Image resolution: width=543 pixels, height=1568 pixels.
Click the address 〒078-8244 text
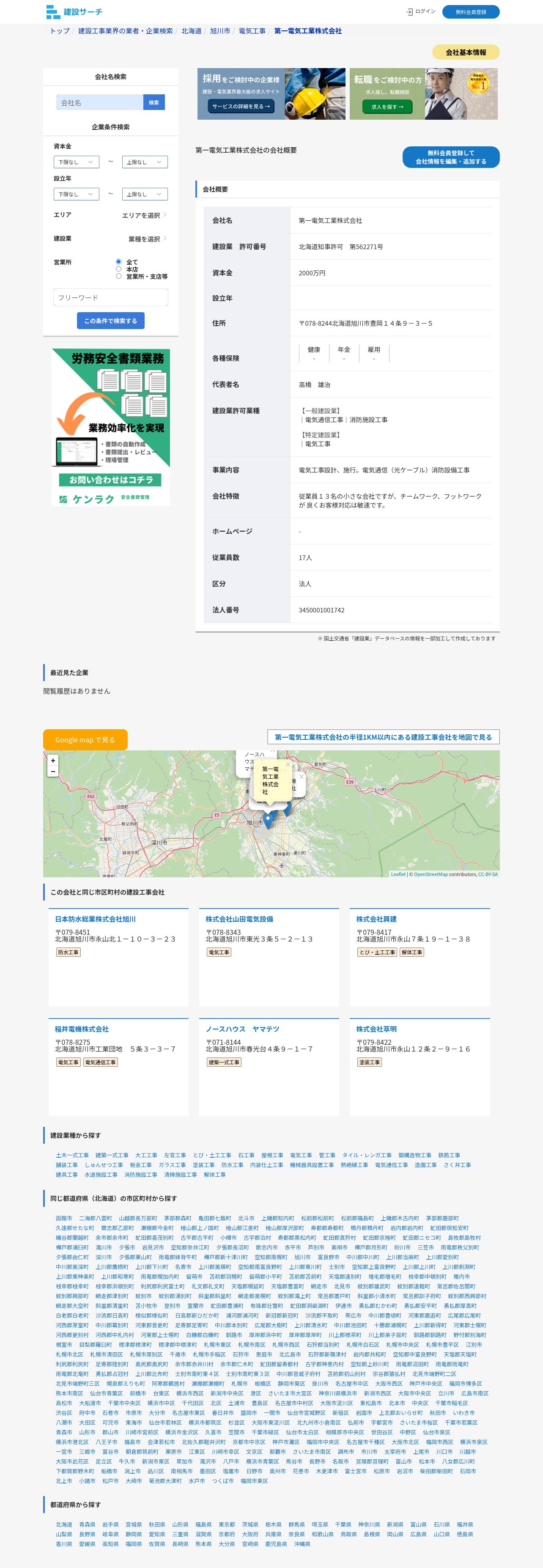pyautogui.click(x=365, y=323)
